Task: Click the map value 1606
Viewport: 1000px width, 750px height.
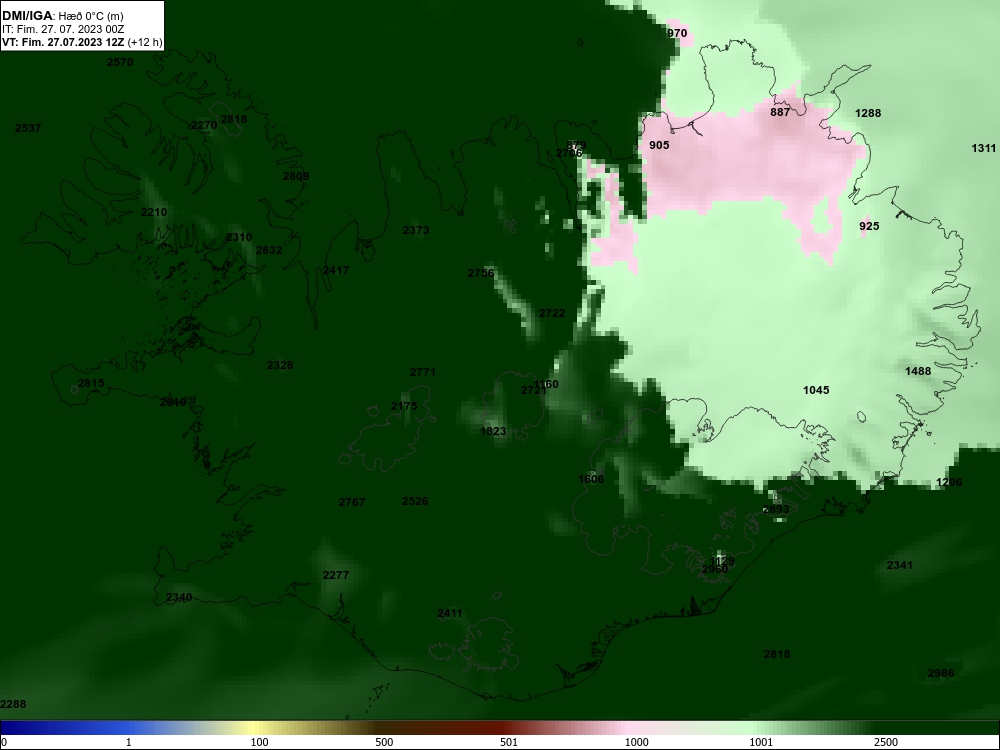Action: (591, 479)
